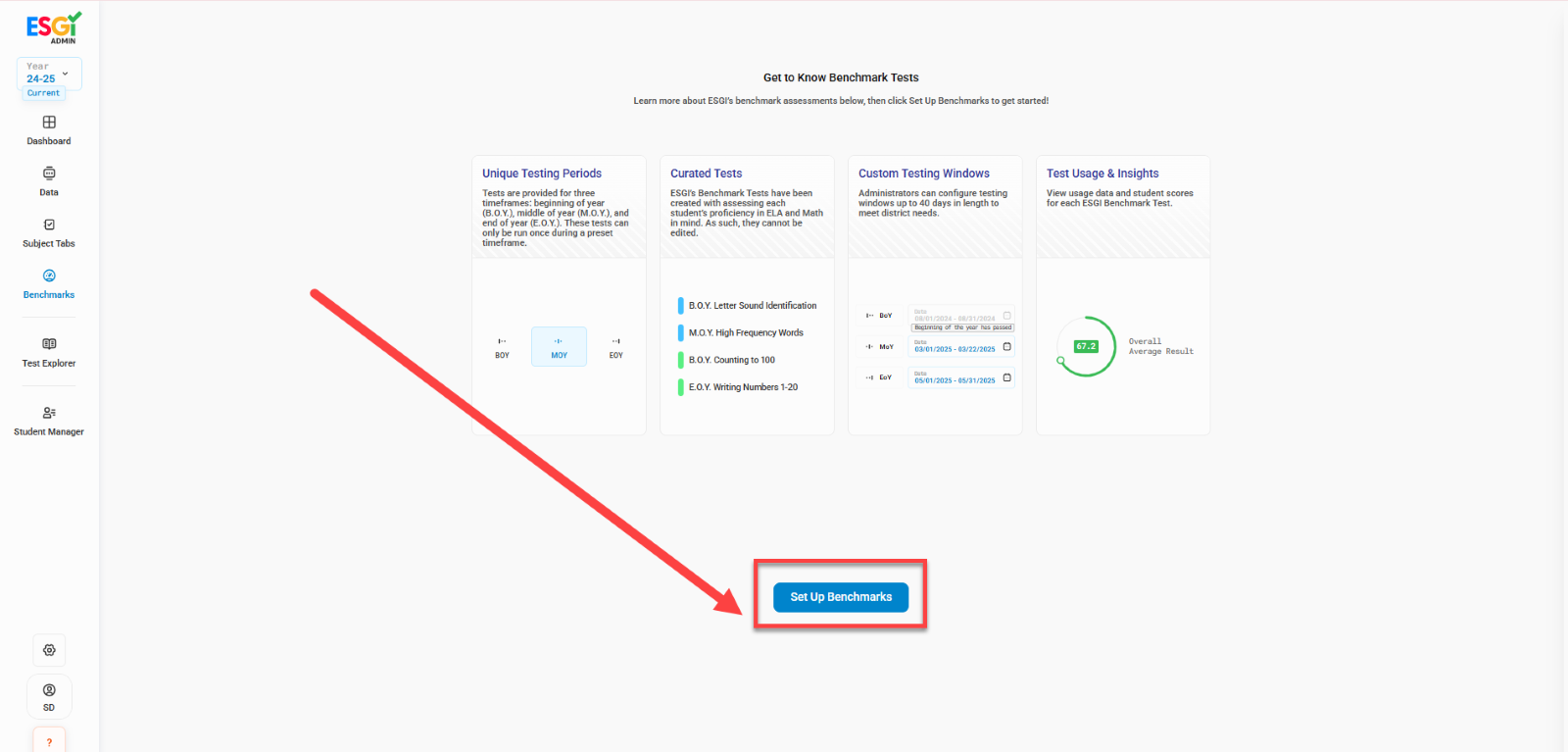Click B.O.Y. Letter Sound Identification test
This screenshot has height=752, width=1568.
748,306
